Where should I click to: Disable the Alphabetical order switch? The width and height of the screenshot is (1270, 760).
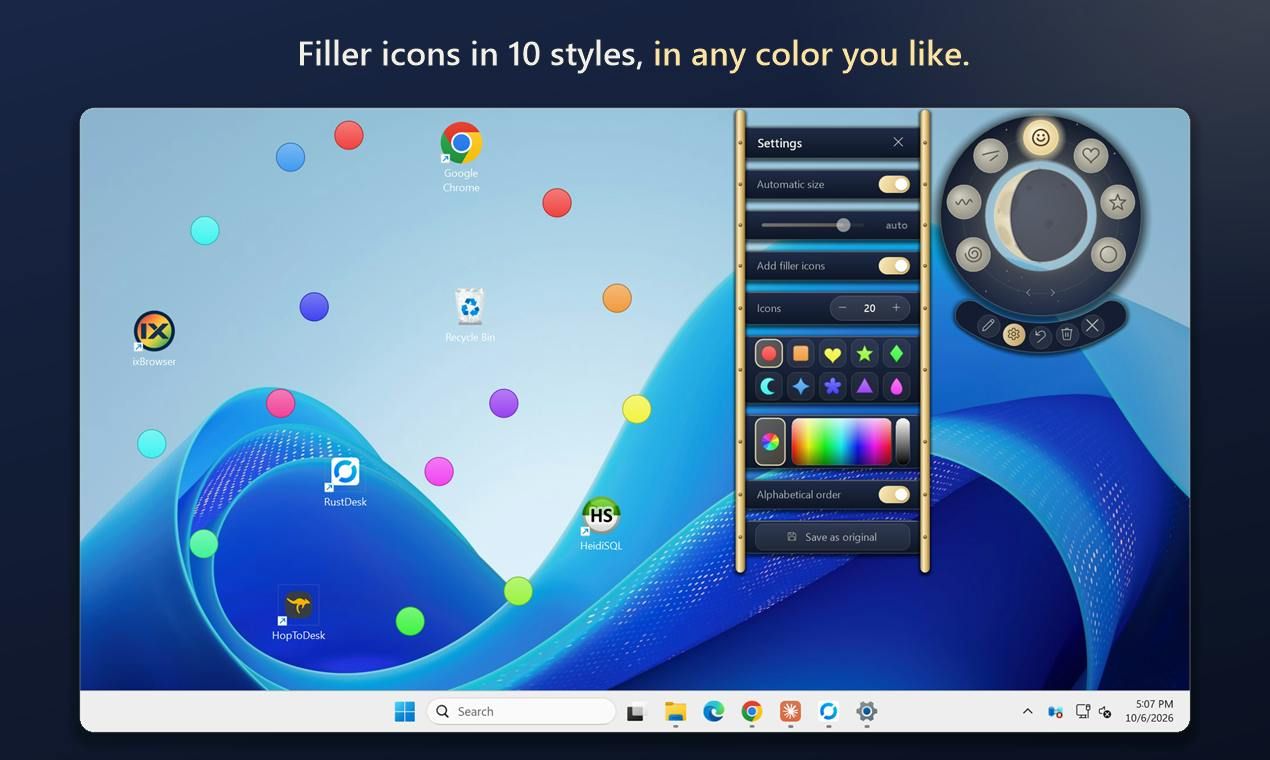coord(894,495)
